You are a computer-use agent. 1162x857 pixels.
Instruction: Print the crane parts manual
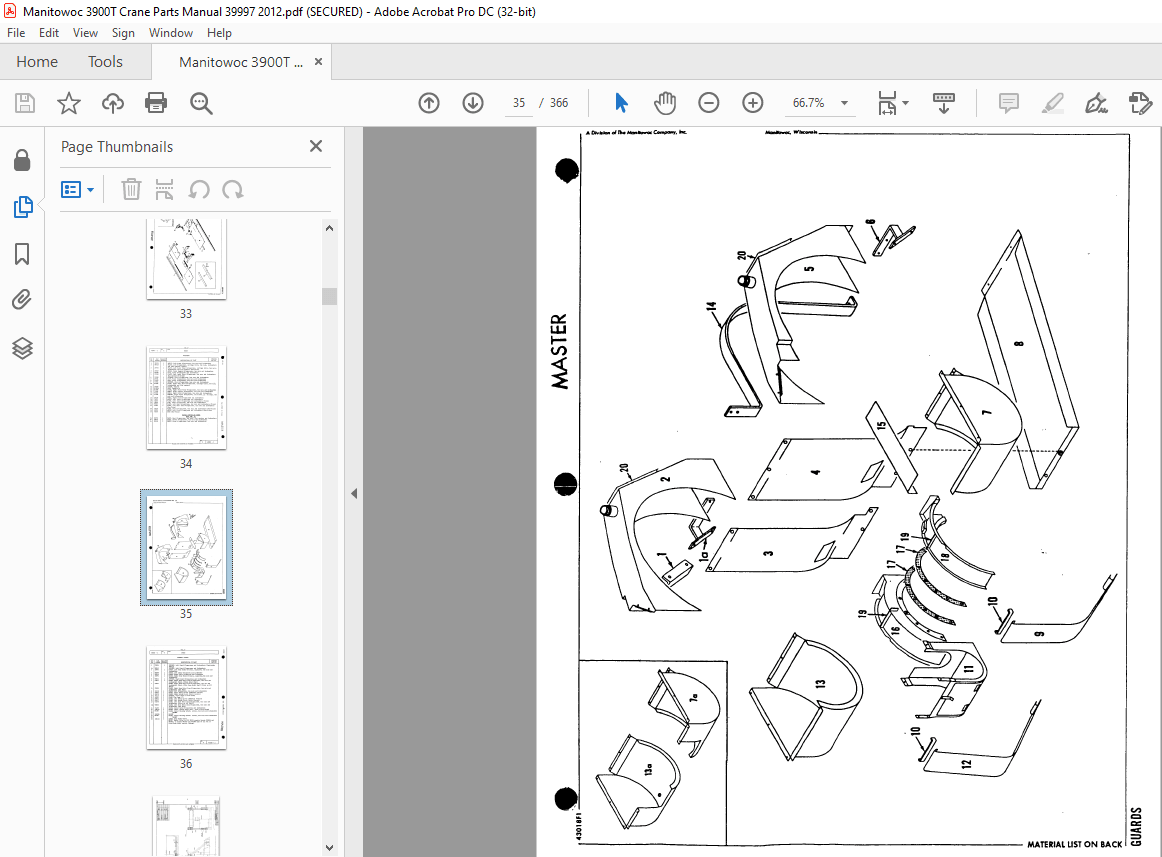[x=156, y=102]
